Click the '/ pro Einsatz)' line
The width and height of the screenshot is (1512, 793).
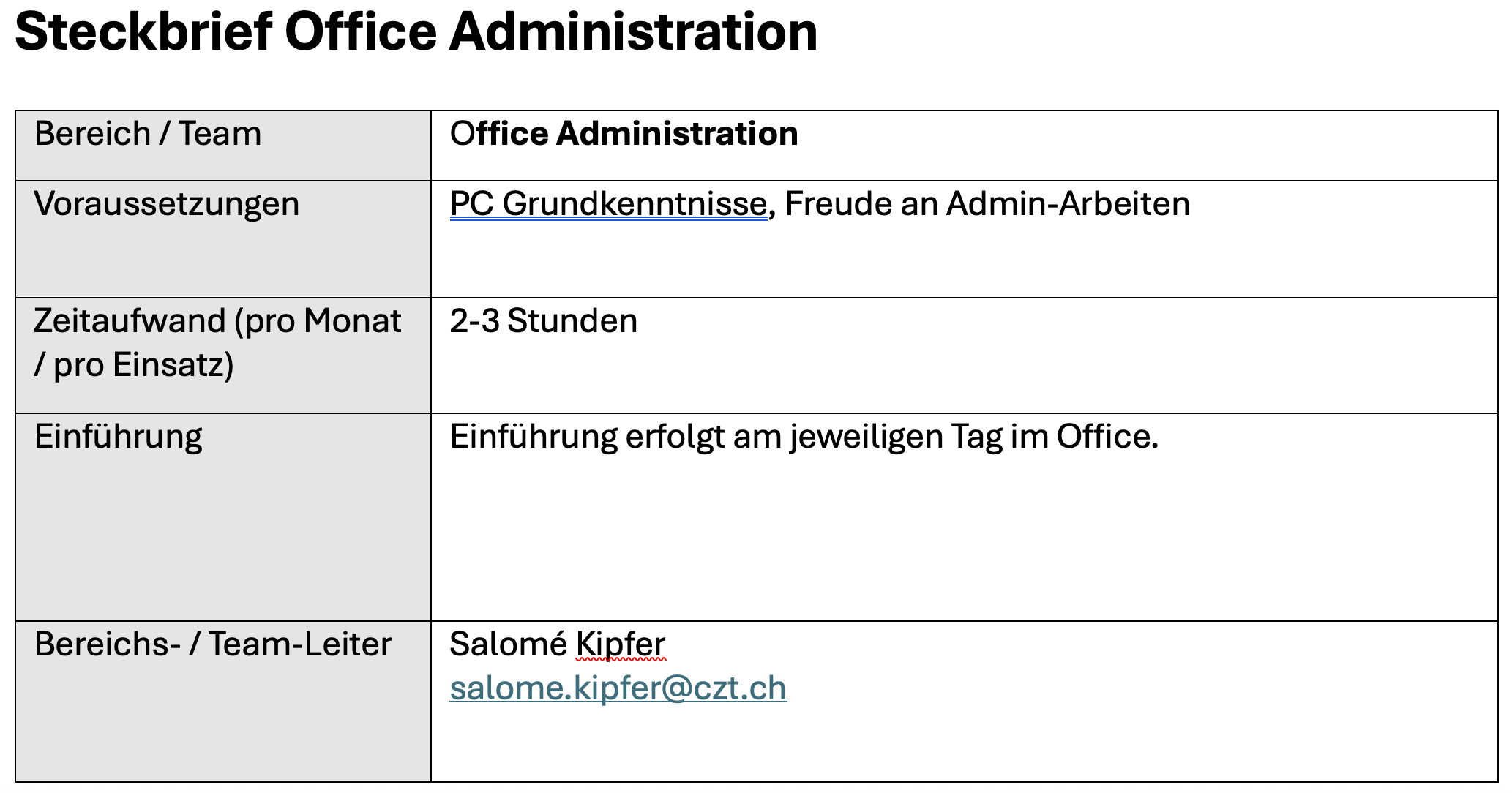coord(134,365)
